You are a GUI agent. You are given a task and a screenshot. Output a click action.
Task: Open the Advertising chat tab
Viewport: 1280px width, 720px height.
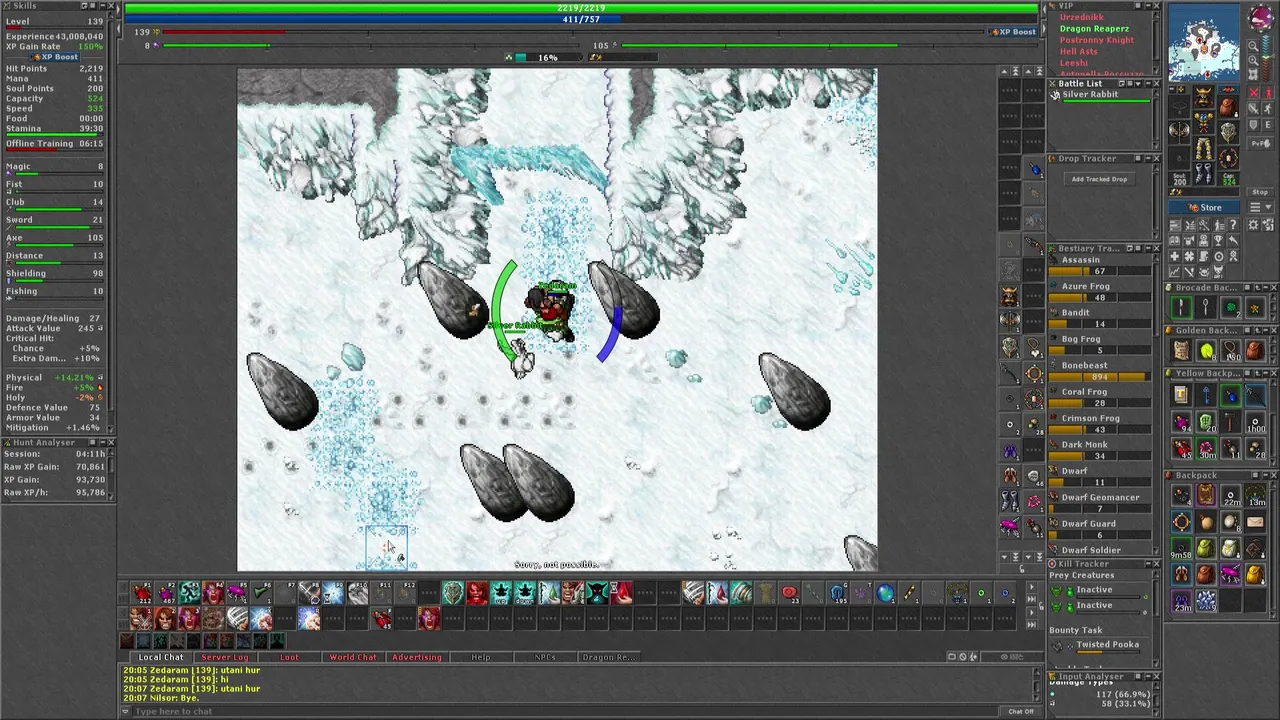(416, 657)
